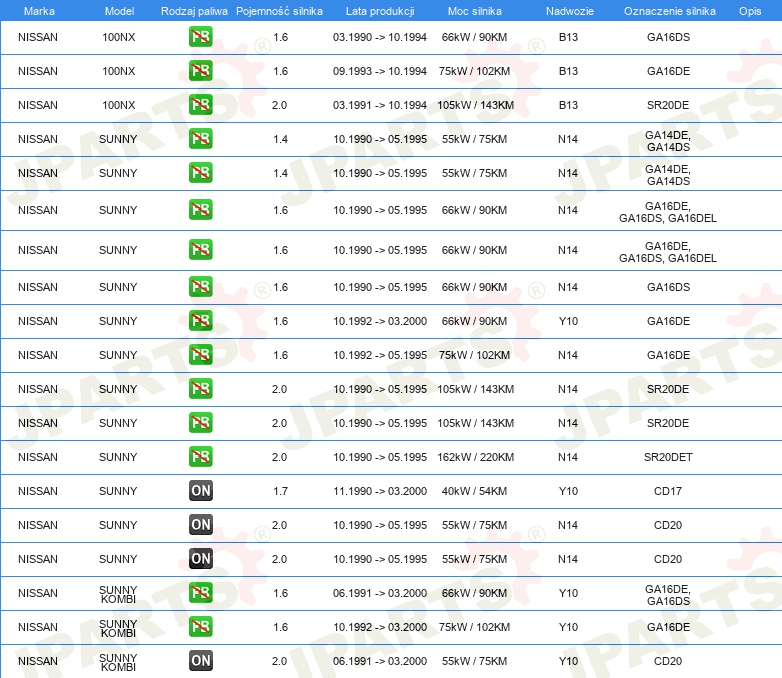
Task: Click the Y10 body cell in the SUNNY GA16DE 66kW row
Action: [568, 321]
